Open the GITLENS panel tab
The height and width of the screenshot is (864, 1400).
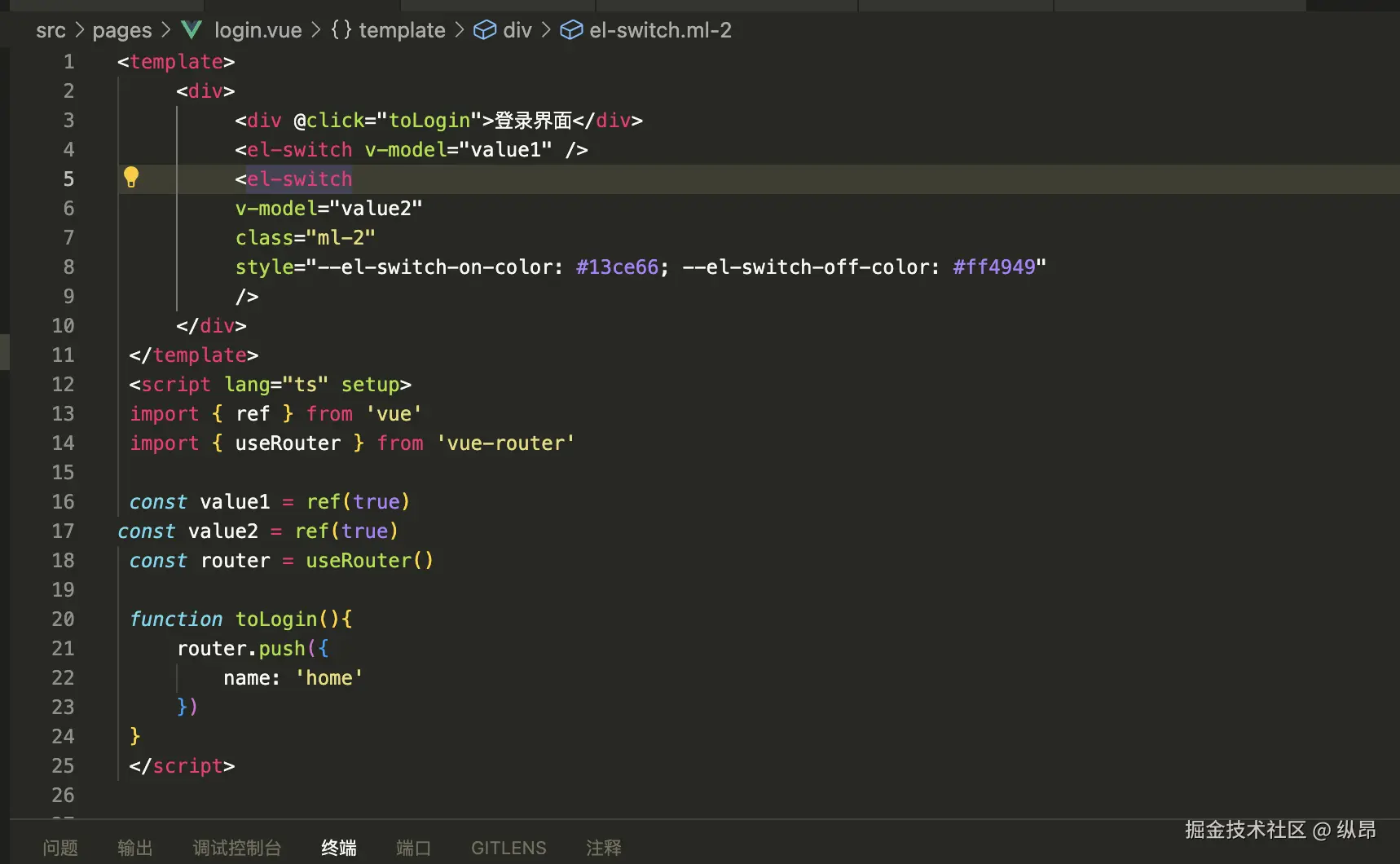click(509, 848)
